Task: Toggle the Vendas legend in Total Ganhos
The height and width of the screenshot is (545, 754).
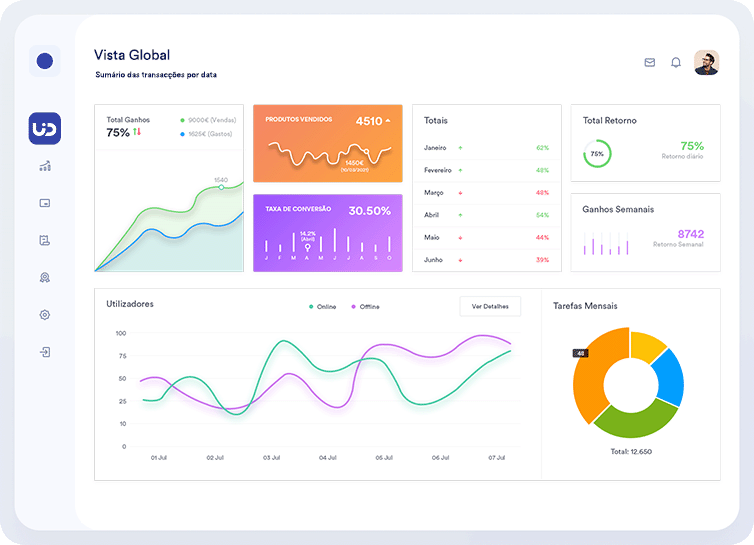Action: click(207, 120)
